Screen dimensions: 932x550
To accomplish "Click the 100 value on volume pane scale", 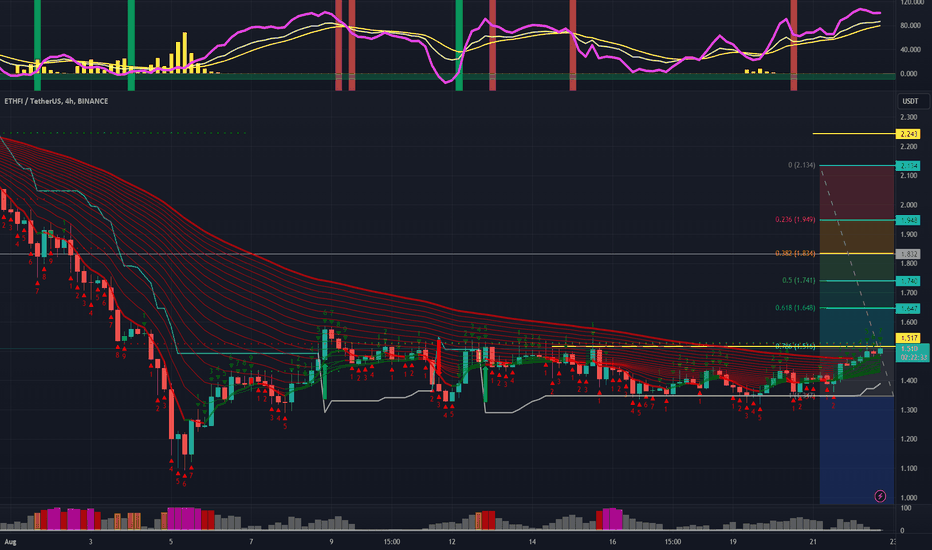I will coord(906,508).
